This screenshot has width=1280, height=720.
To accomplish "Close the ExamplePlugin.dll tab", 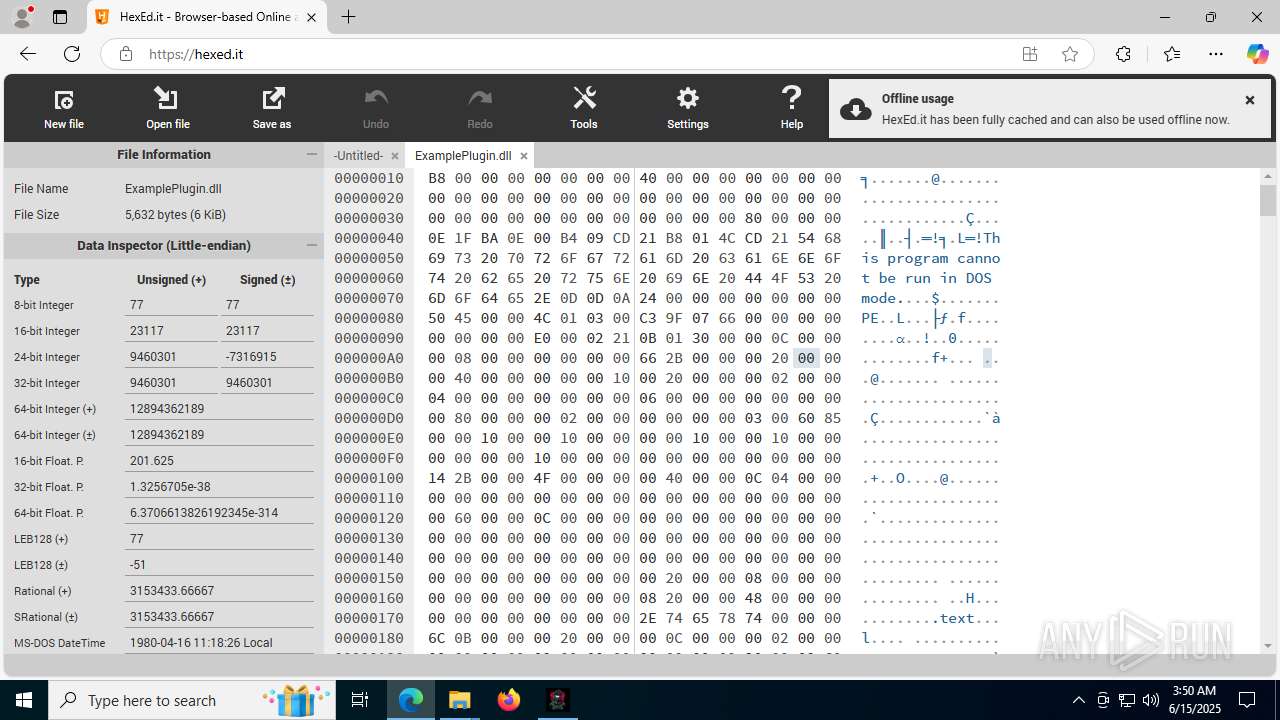I will [x=524, y=156].
